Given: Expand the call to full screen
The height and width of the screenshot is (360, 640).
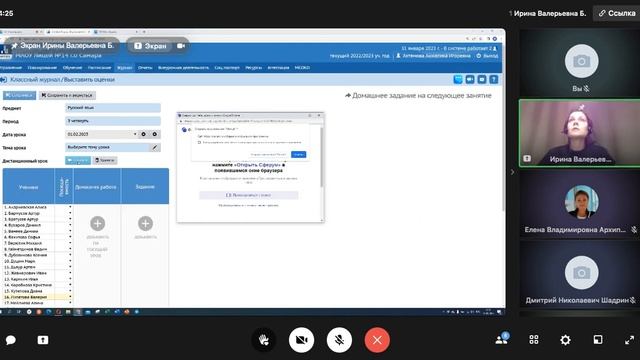Looking at the screenshot, I should [629, 340].
